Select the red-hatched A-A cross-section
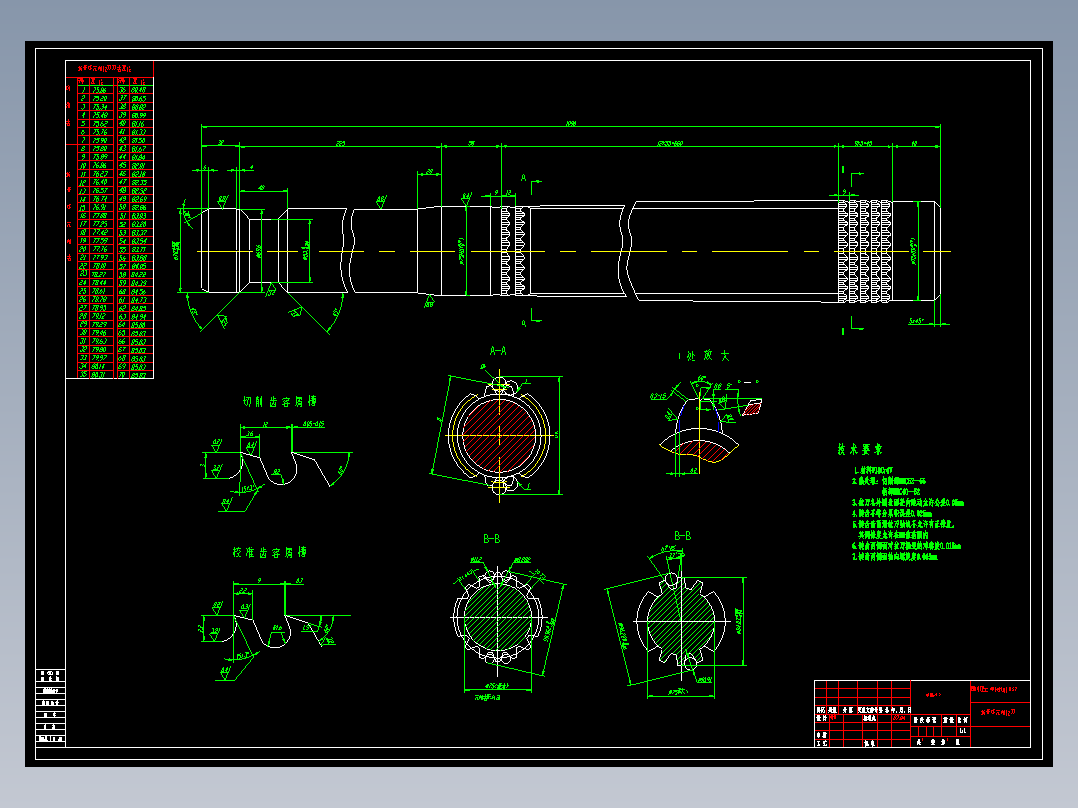 tap(499, 435)
